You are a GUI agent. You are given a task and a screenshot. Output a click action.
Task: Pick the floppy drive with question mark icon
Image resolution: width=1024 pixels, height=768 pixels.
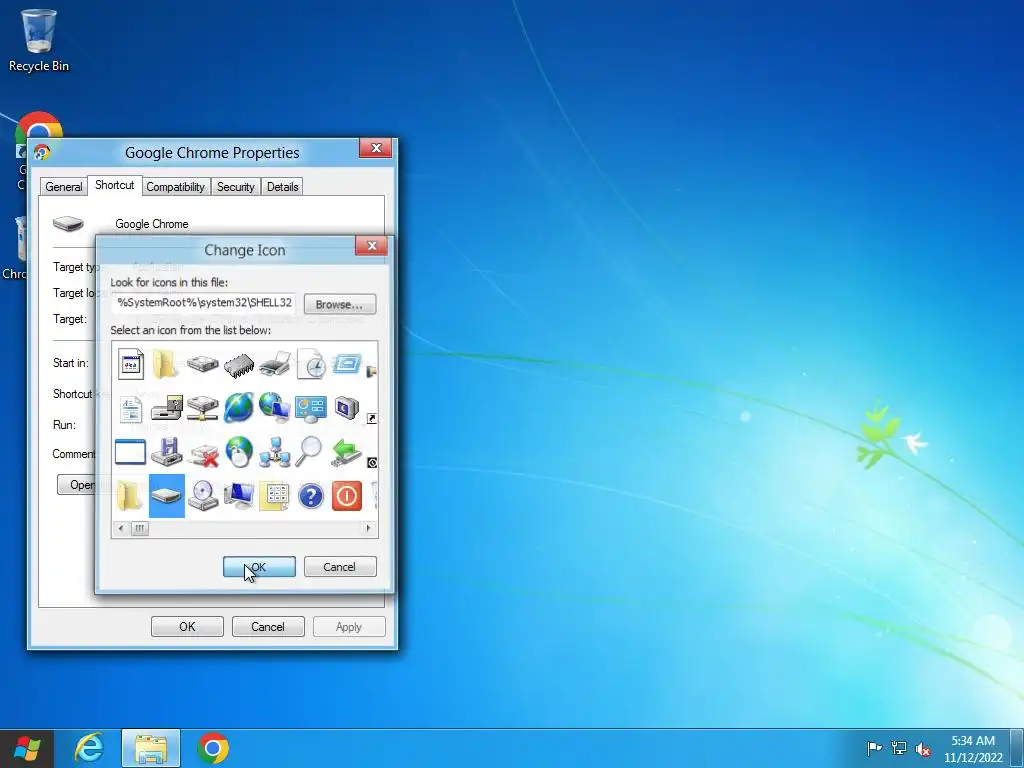(x=167, y=408)
